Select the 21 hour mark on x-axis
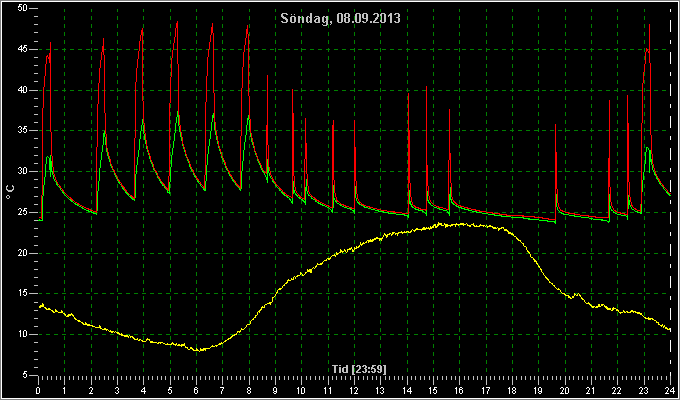This screenshot has height=400, width=680. [591, 390]
